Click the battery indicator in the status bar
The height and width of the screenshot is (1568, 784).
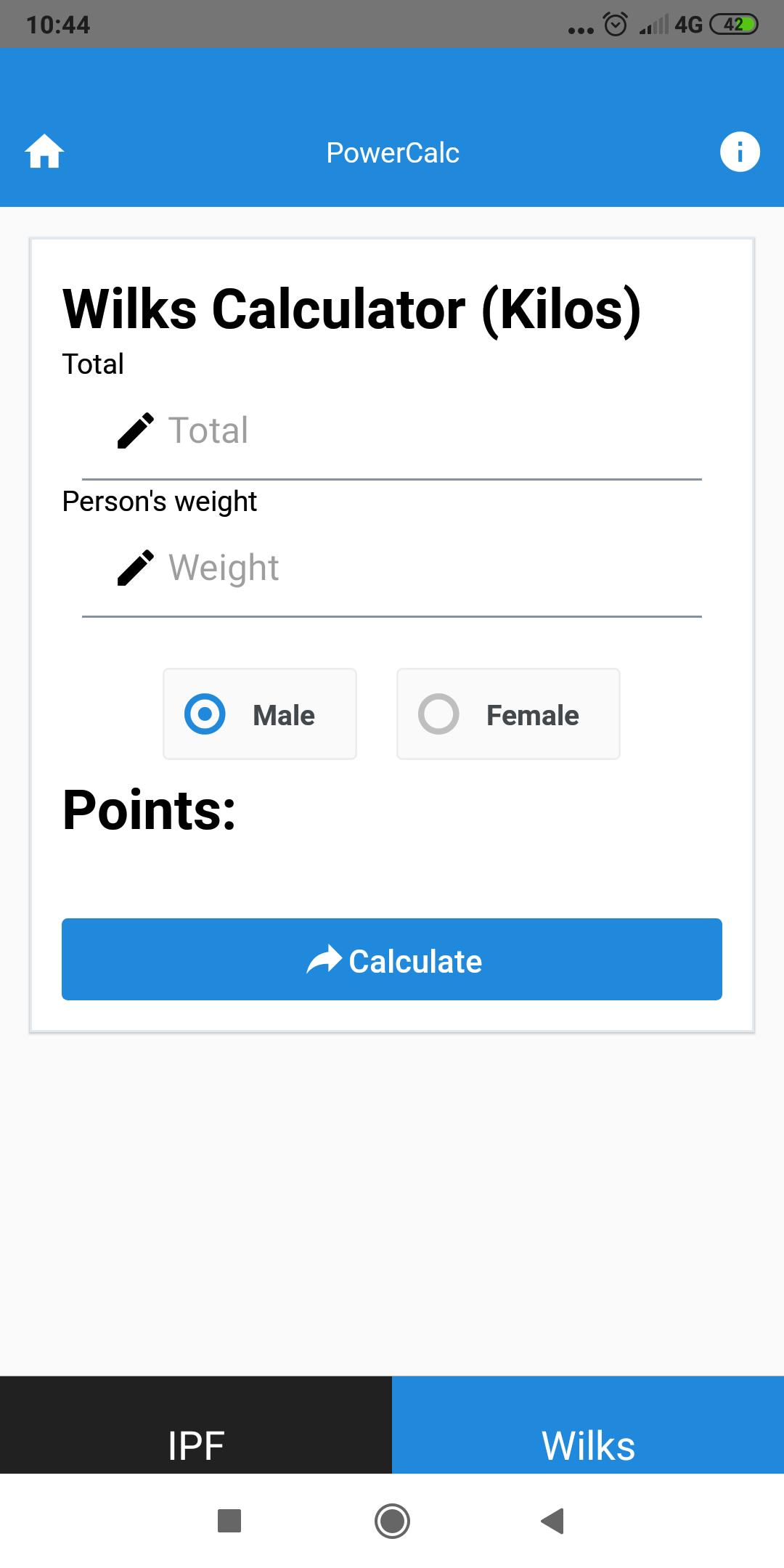coord(736,24)
